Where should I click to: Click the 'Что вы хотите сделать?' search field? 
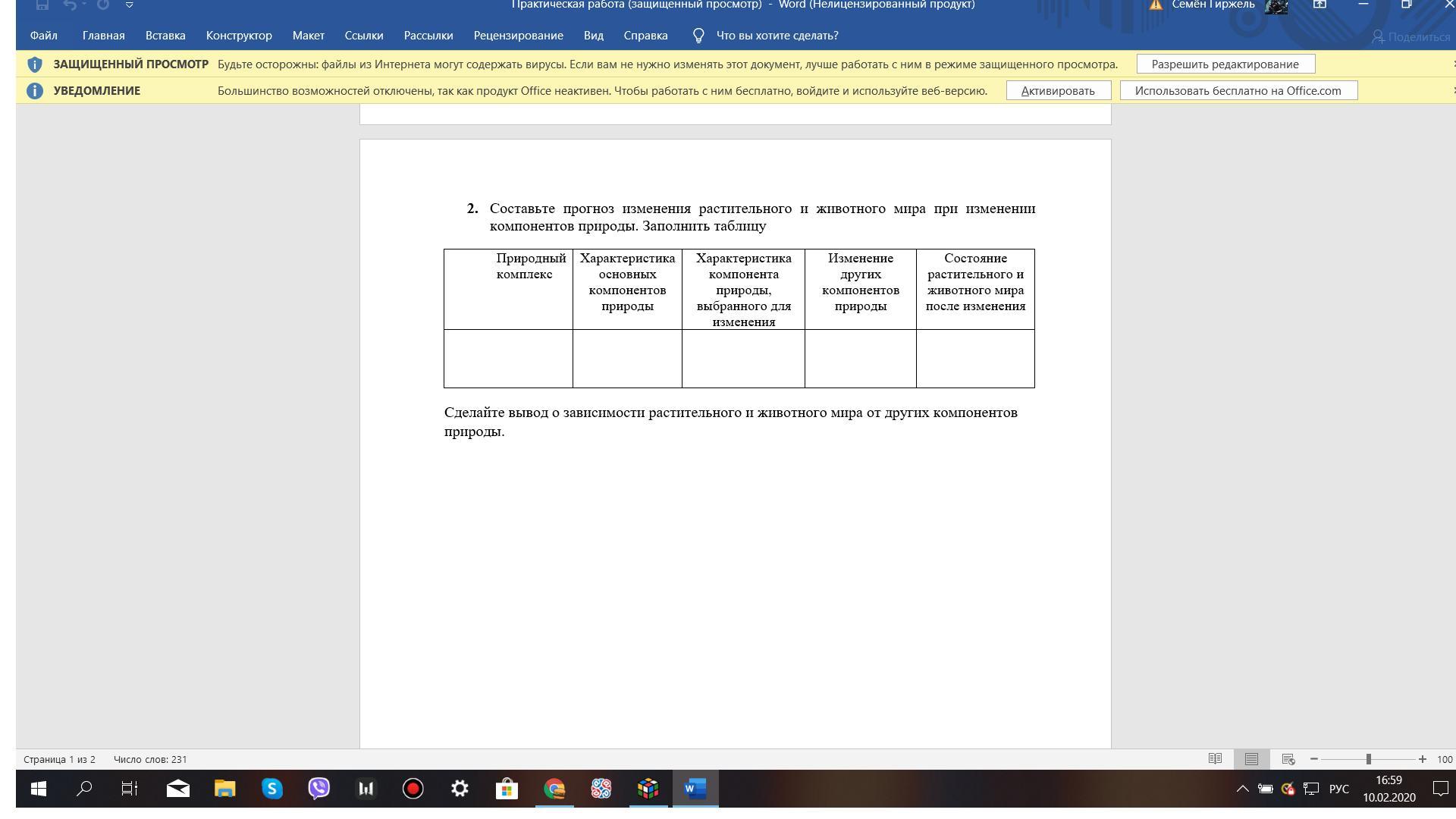tap(777, 36)
